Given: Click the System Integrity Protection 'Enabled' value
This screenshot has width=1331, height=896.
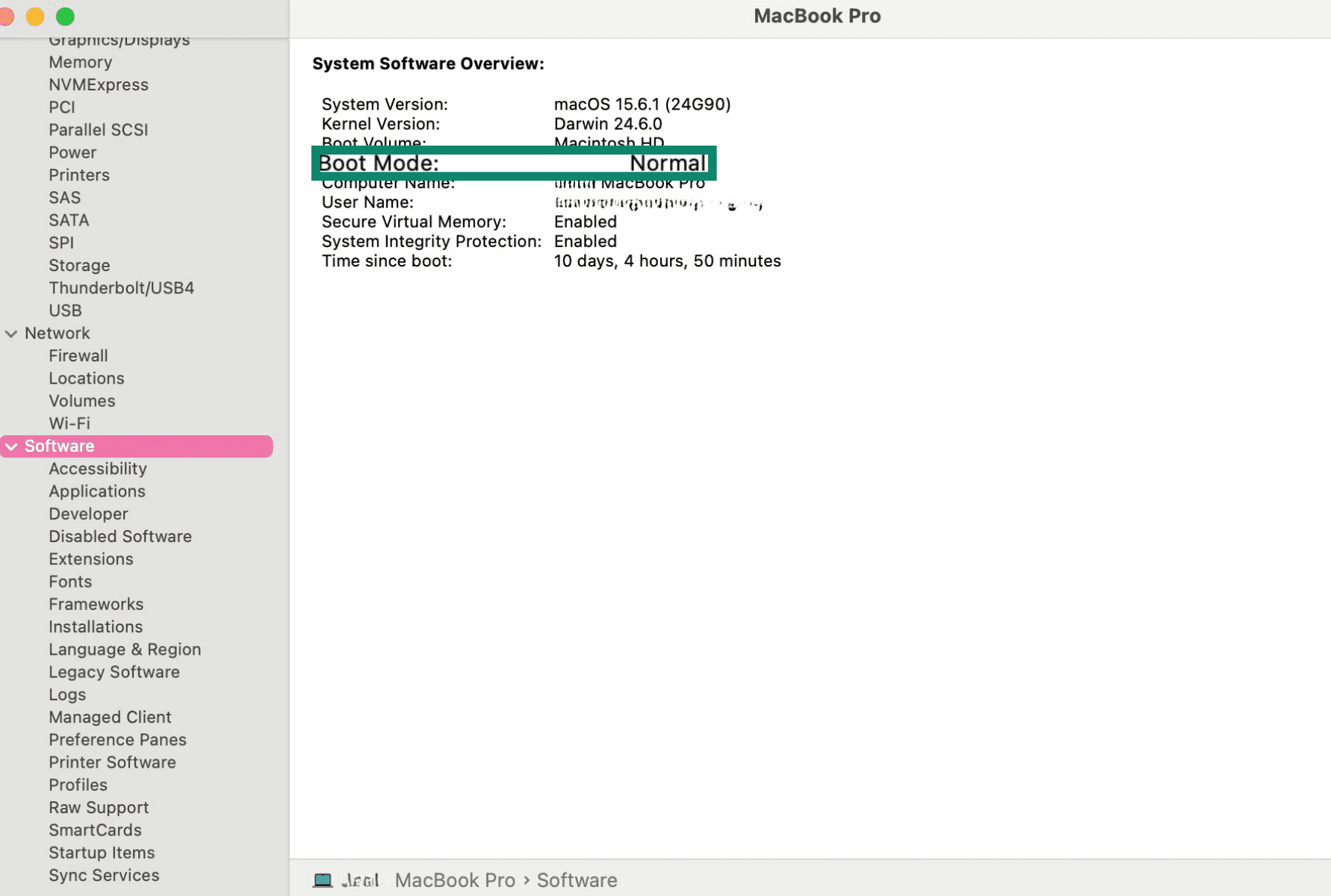Looking at the screenshot, I should [586, 241].
